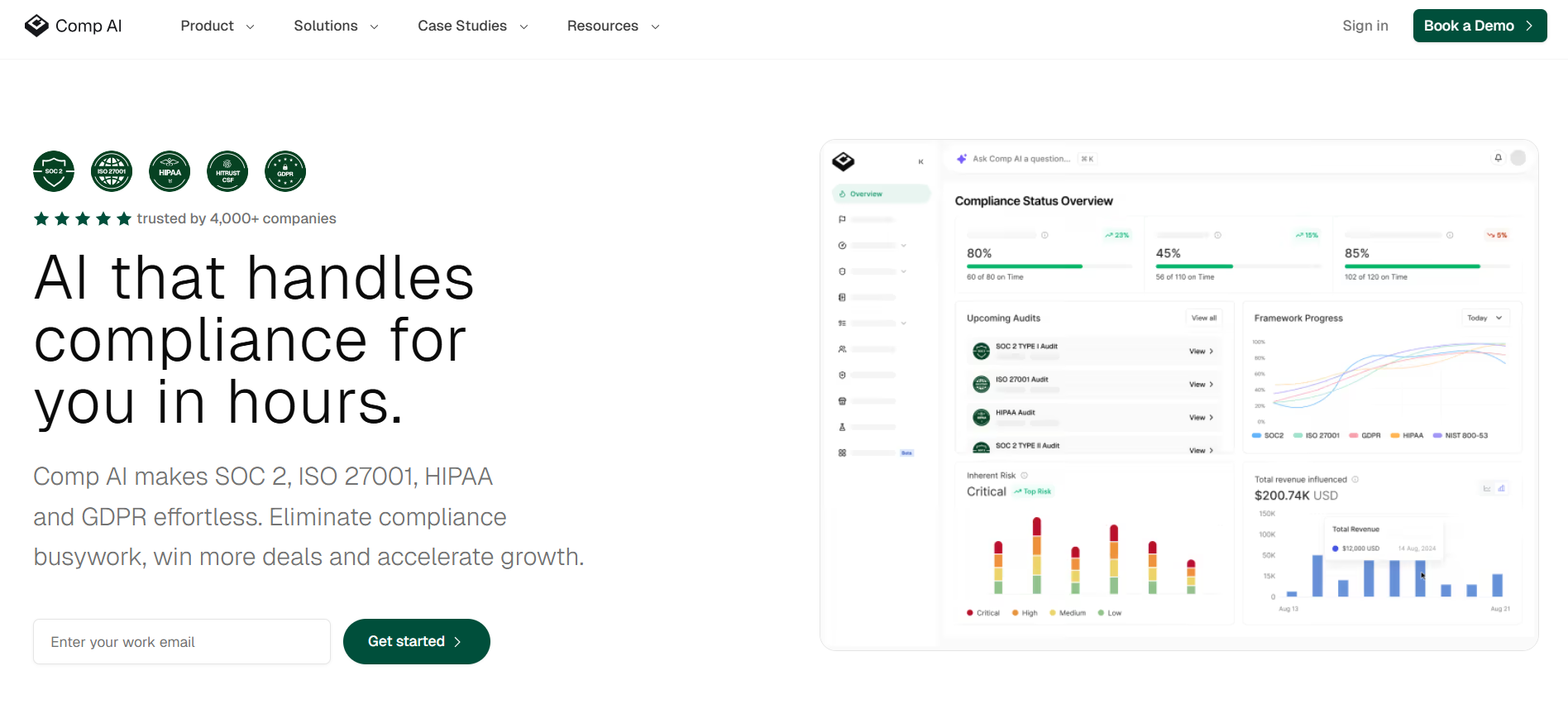Click the dashboard's Comp AI logo mark

(844, 161)
